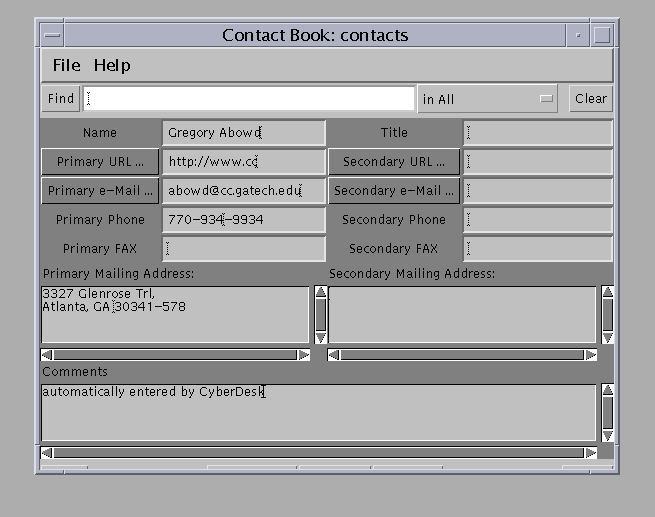Screen dimensions: 655x517
Task: Click the Comments vertical scrollbar down arrow
Action: tap(608, 435)
